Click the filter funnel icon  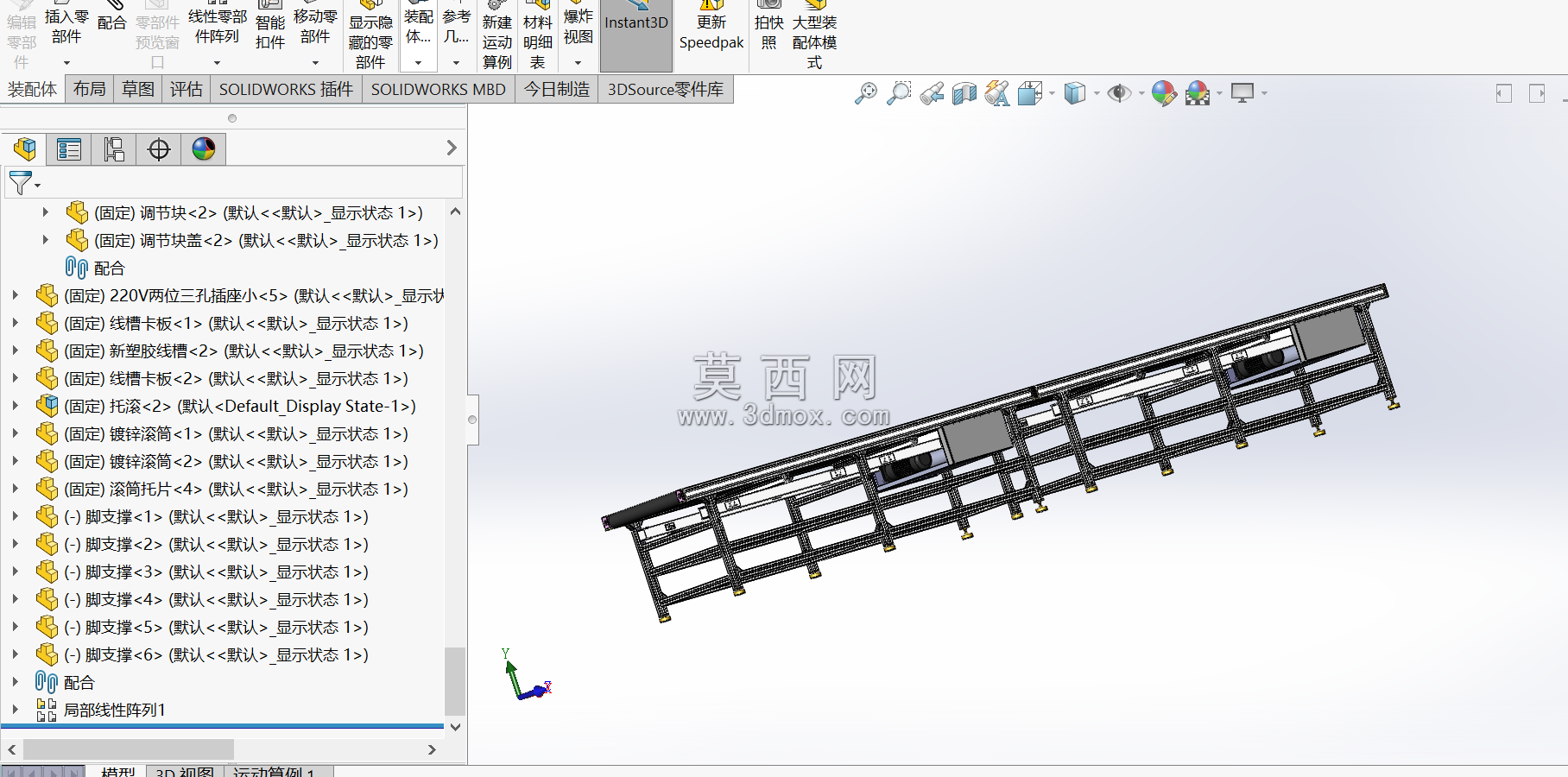pos(21,183)
